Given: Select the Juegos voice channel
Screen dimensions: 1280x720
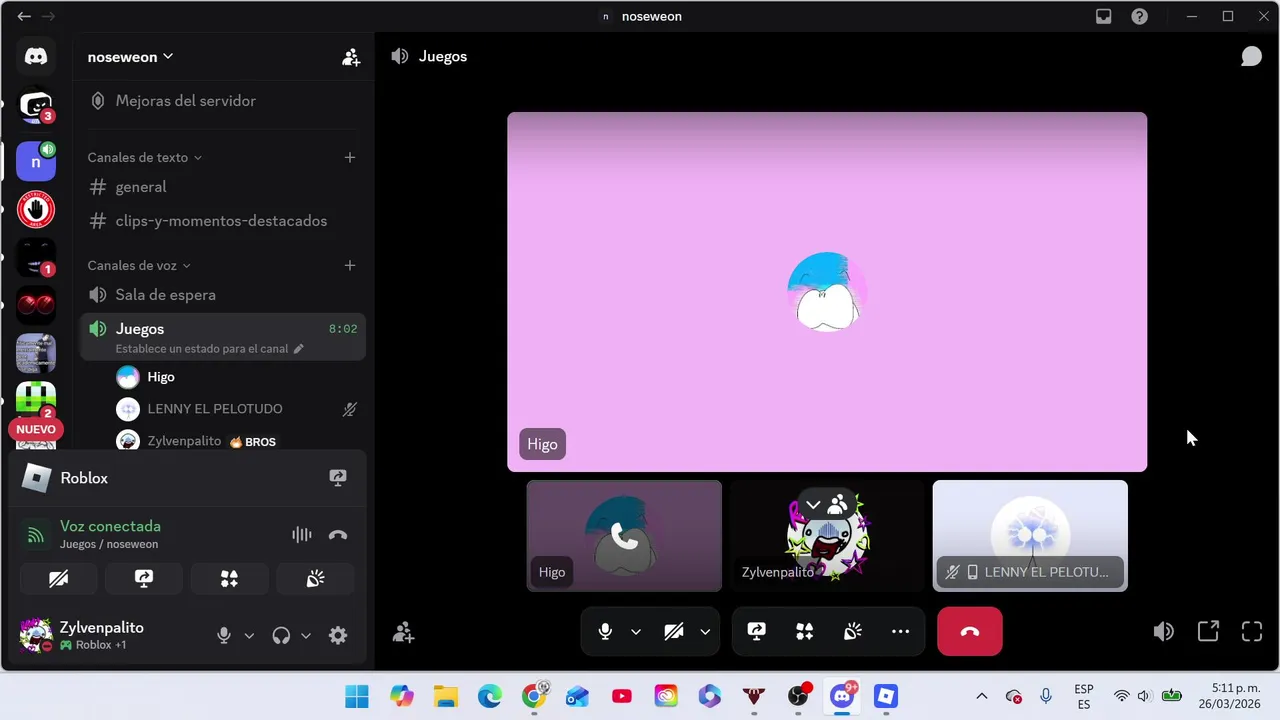Looking at the screenshot, I should click(x=223, y=337).
